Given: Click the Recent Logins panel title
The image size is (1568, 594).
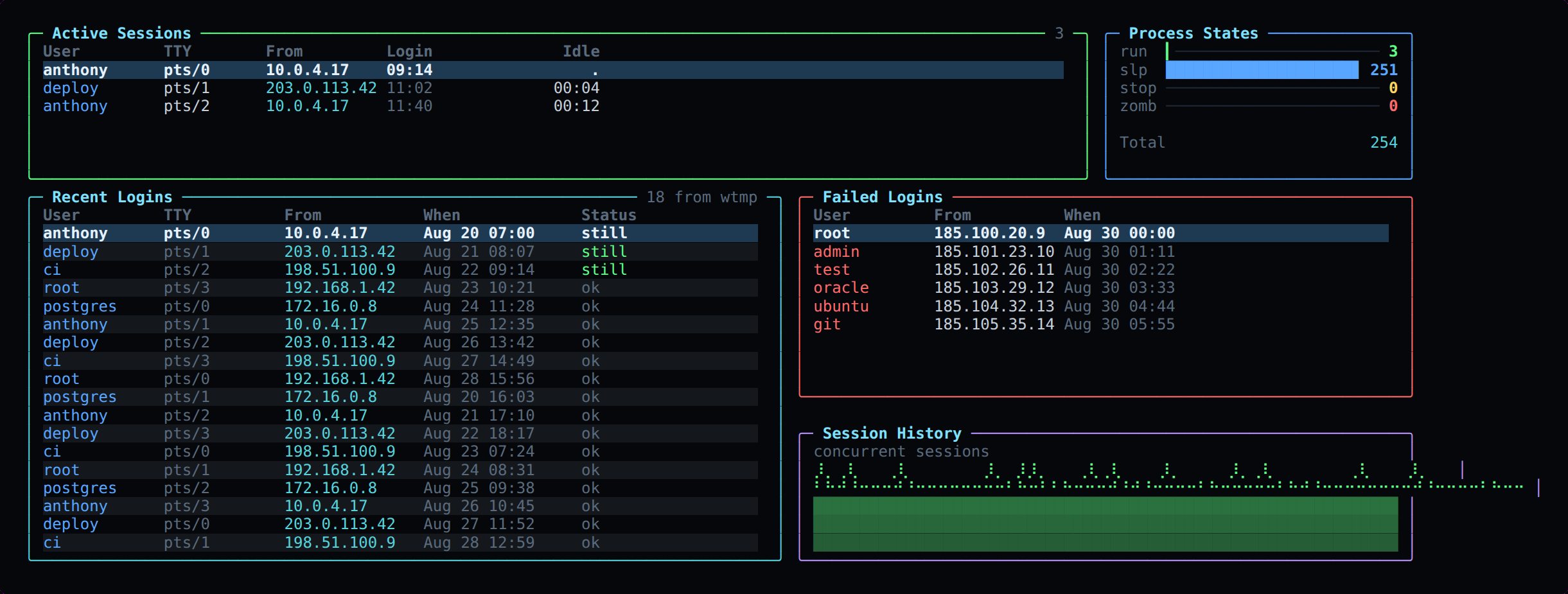Looking at the screenshot, I should [x=112, y=197].
